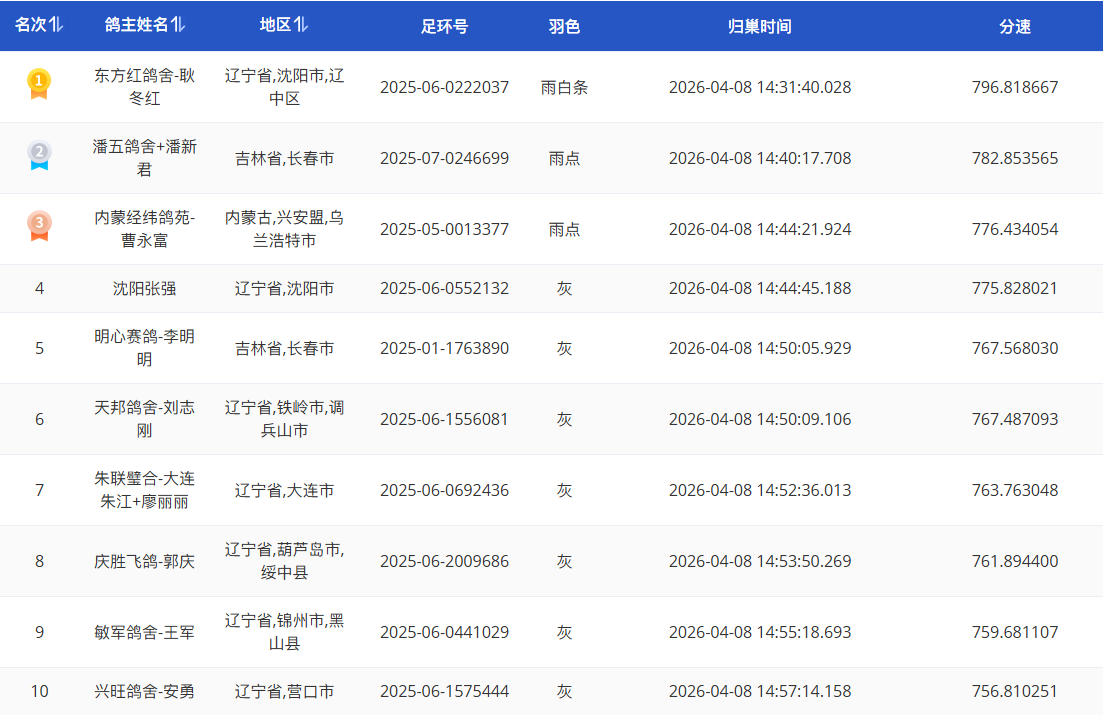
Task: Click the 羽色 column header
Action: click(564, 26)
